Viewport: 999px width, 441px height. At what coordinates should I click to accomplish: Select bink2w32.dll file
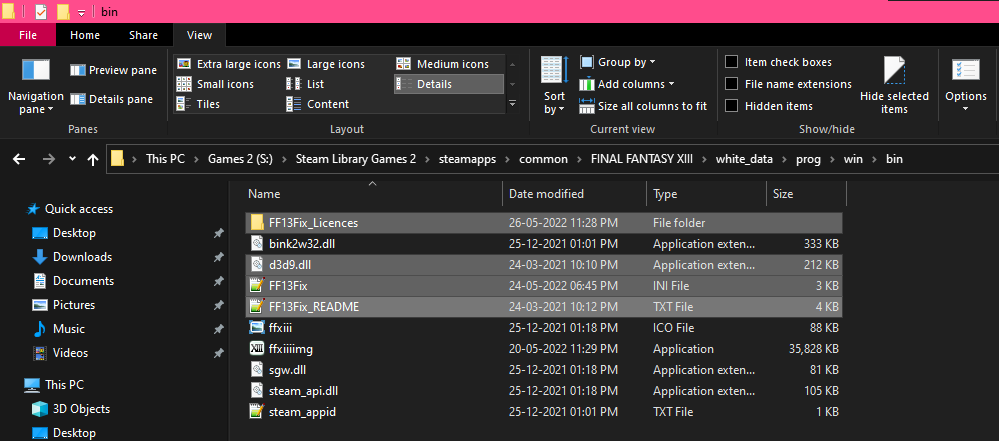tap(543, 244)
